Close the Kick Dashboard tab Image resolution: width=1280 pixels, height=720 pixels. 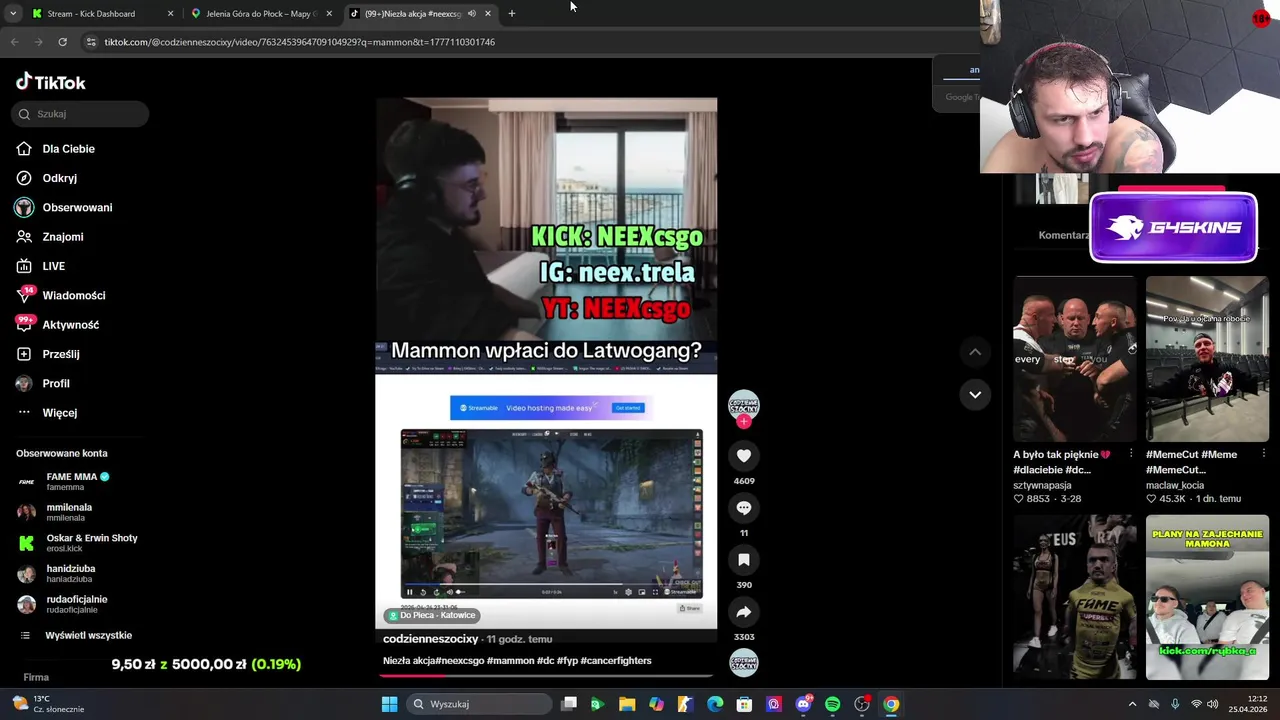pyautogui.click(x=170, y=14)
